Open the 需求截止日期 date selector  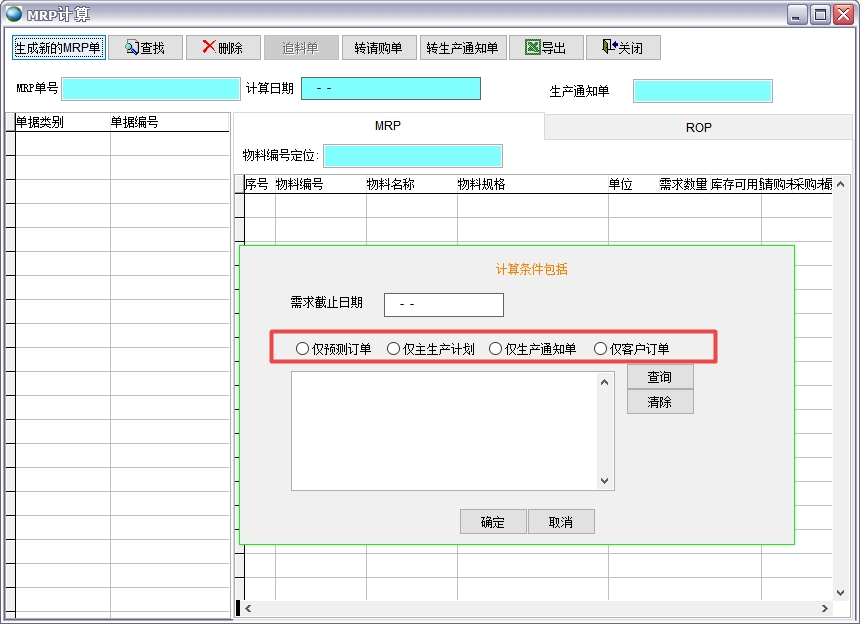click(444, 304)
